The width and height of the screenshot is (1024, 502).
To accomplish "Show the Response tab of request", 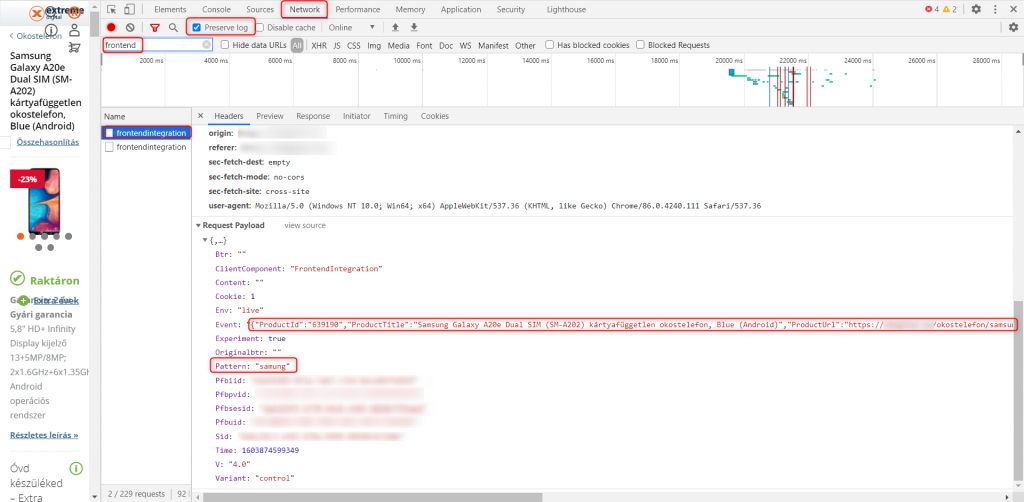I will point(313,116).
